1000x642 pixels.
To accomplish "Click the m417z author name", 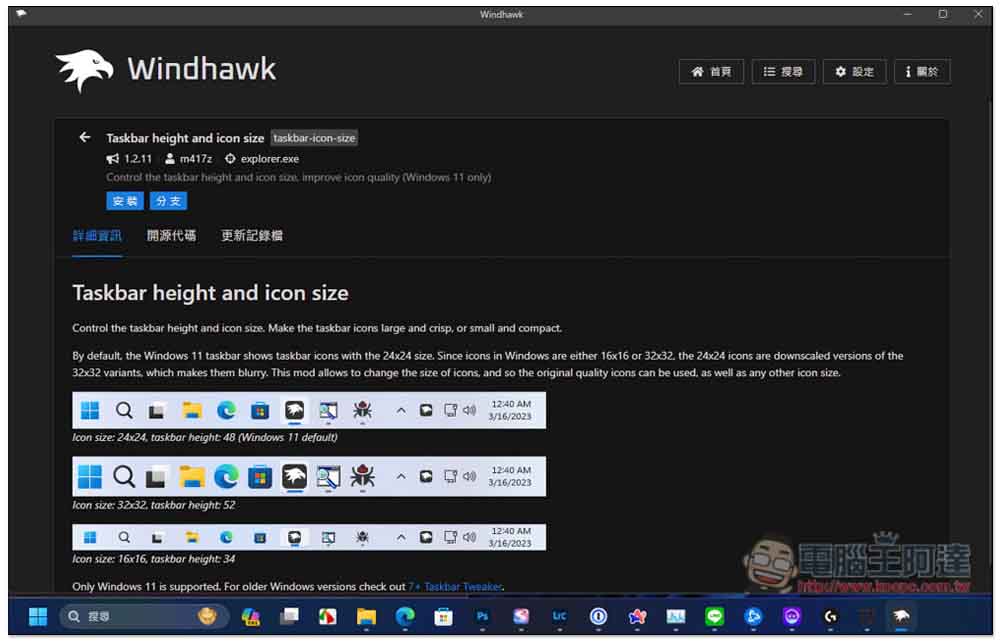I will [x=195, y=159].
